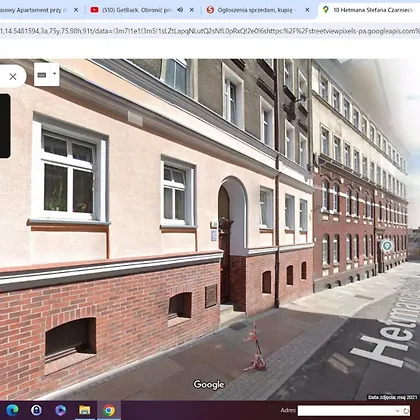The width and height of the screenshot is (420, 420).
Task: Open Microsoft Edge from the taskbar
Action: click(12, 410)
